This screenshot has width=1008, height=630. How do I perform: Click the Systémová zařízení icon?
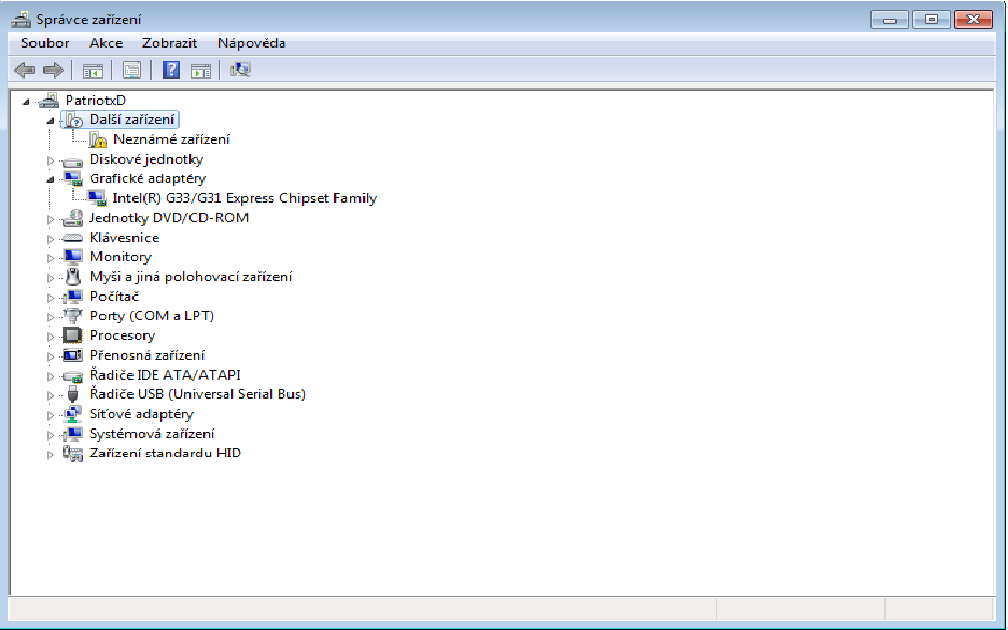[73, 434]
